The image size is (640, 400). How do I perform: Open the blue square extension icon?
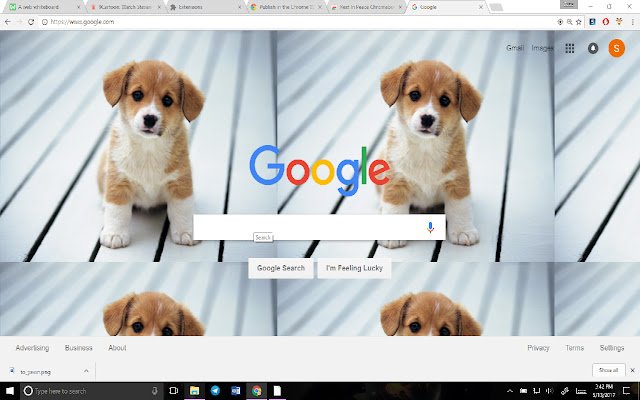(x=592, y=22)
